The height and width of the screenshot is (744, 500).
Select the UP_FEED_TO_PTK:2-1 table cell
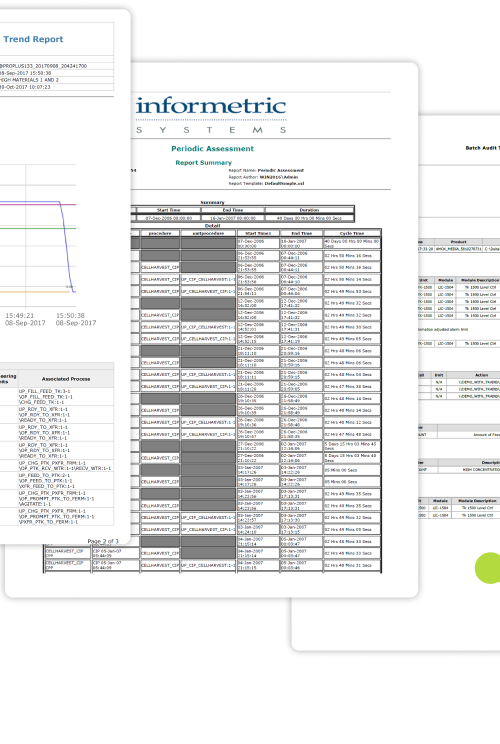click(x=66, y=481)
